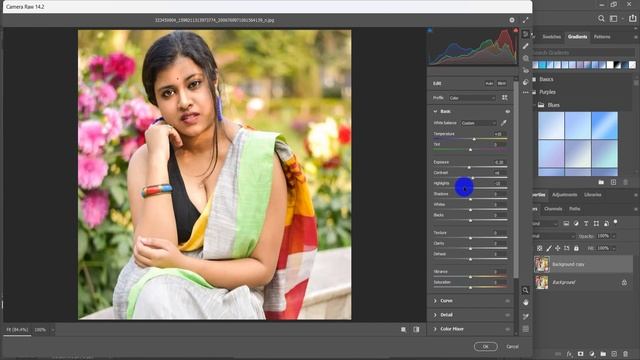Switch to the Adjustments tab
The width and height of the screenshot is (640, 360).
pos(564,195)
